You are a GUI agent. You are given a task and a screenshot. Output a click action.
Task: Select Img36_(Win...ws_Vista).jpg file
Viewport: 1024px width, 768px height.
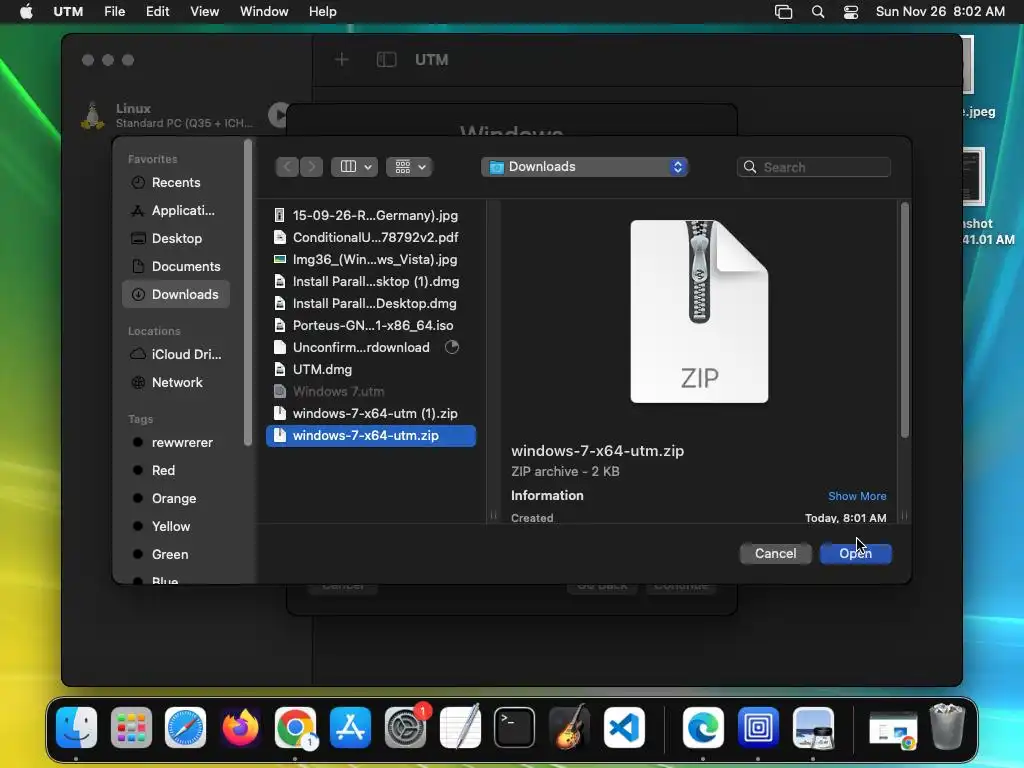(x=371, y=260)
